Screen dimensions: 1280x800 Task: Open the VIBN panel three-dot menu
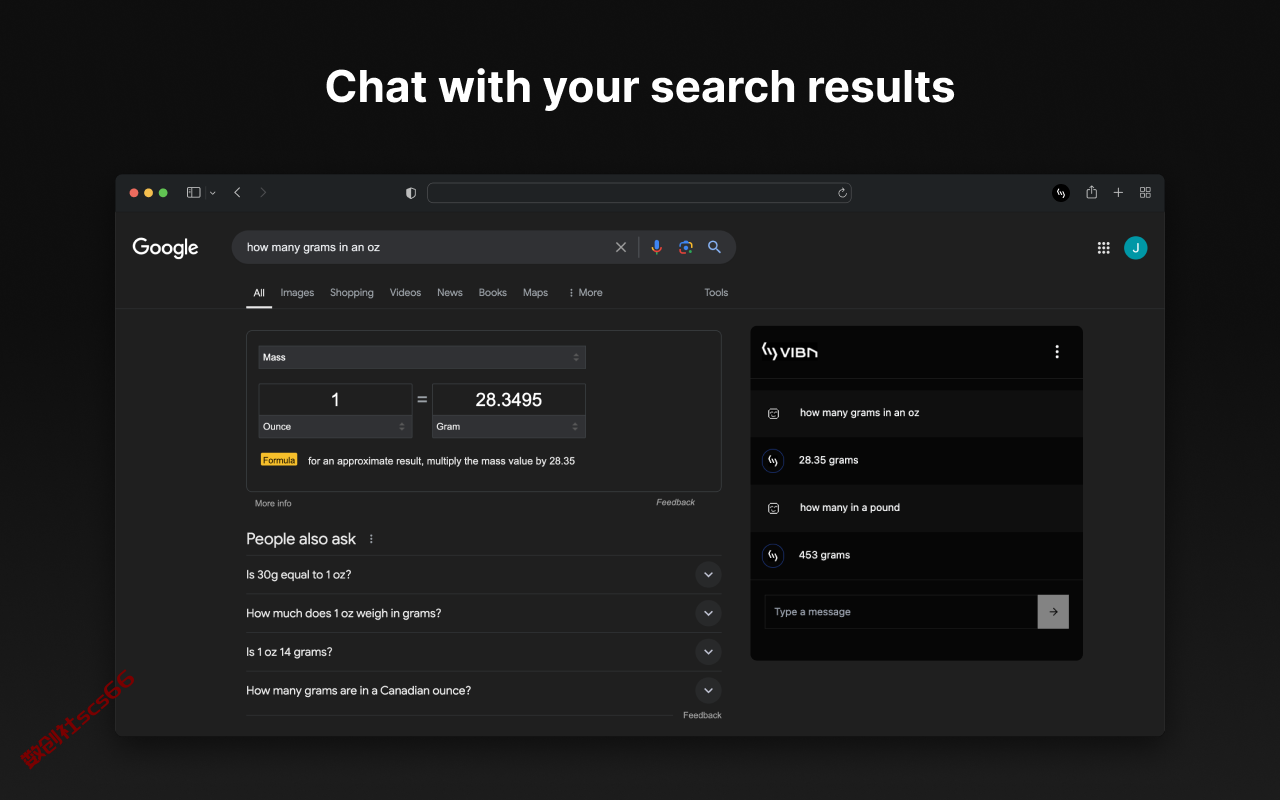1057,352
